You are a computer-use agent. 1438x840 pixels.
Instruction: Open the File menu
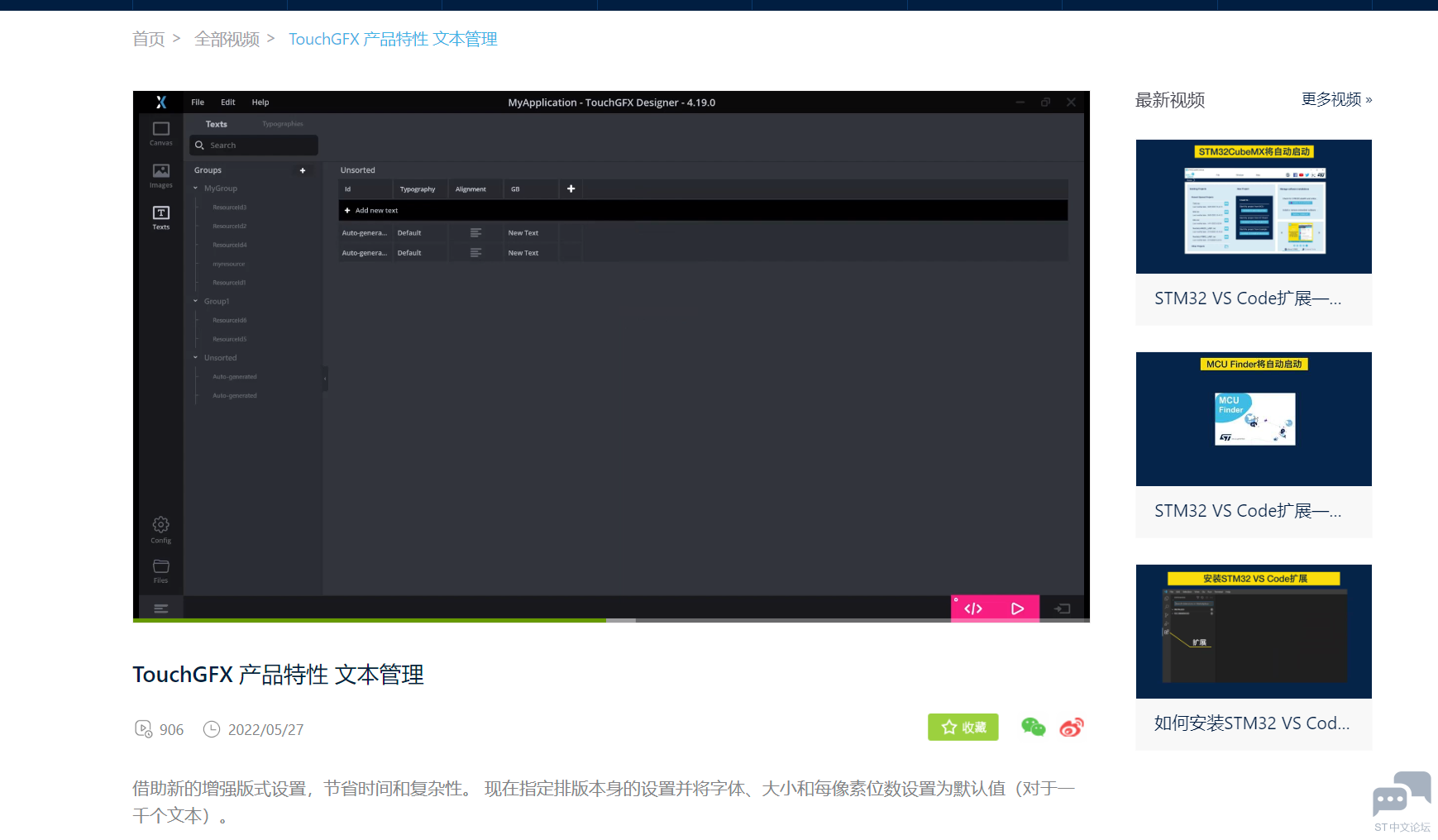[198, 103]
